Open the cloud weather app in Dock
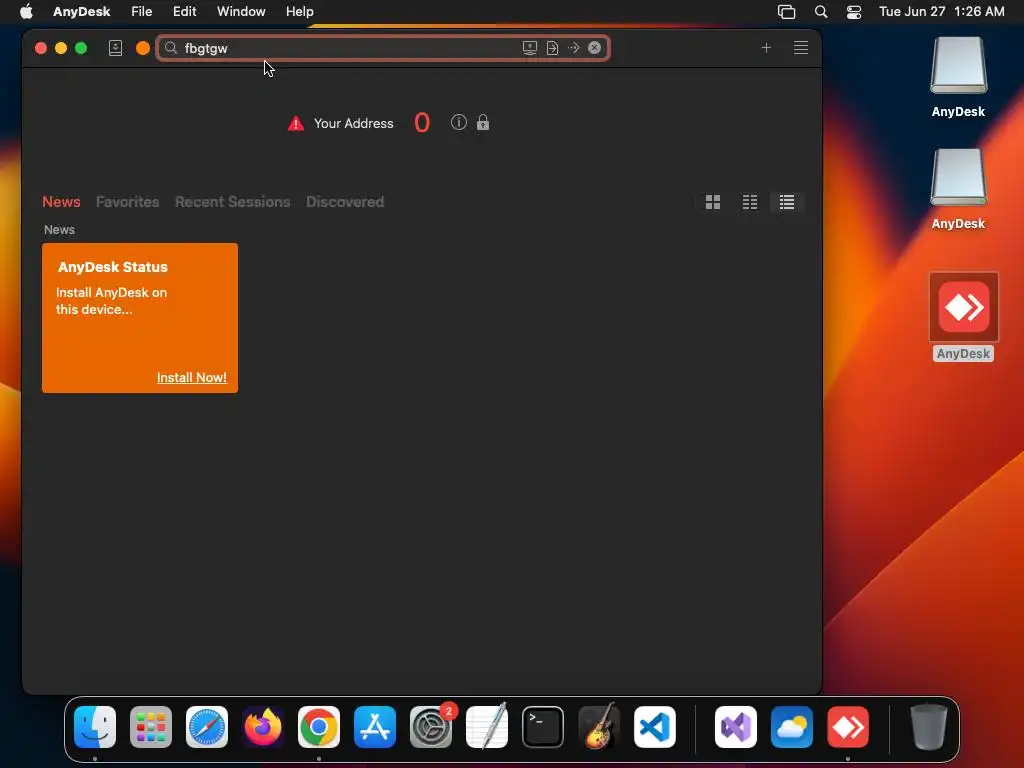Viewport: 1024px width, 768px height. (792, 727)
